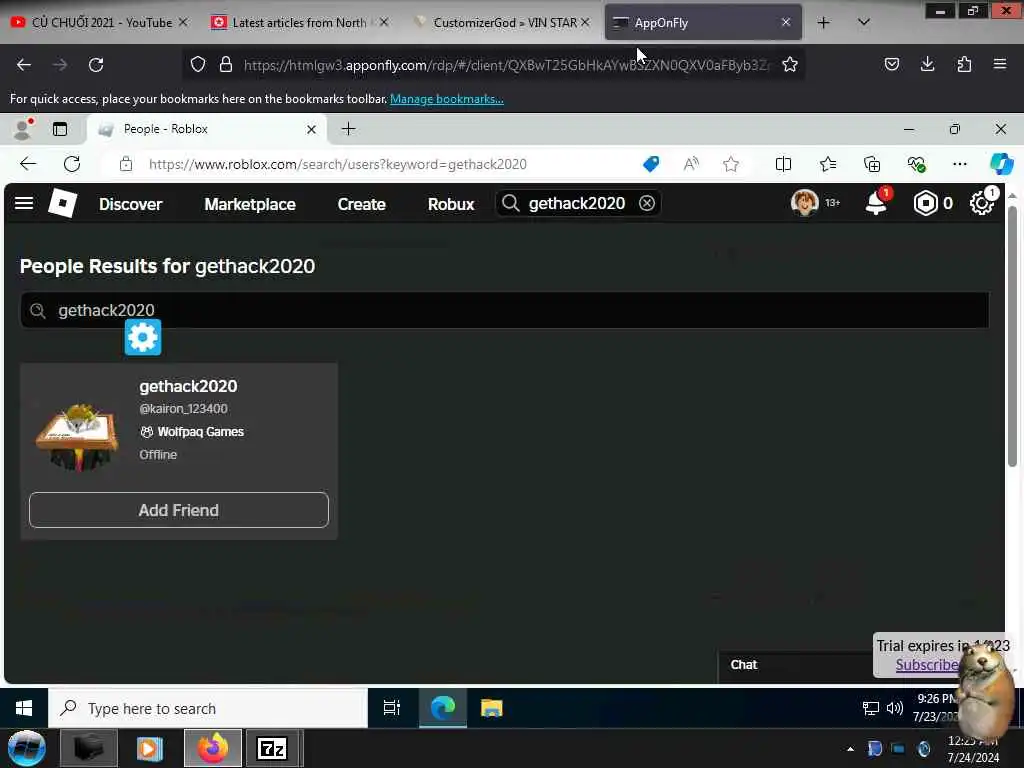Image resolution: width=1024 pixels, height=768 pixels.
Task: Open a new Edge tab
Action: tap(349, 129)
